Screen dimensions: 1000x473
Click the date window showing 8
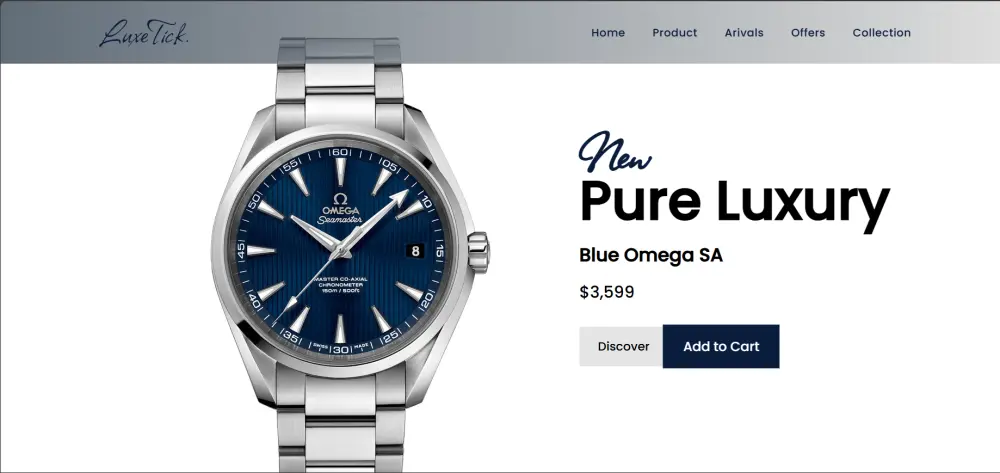[415, 251]
